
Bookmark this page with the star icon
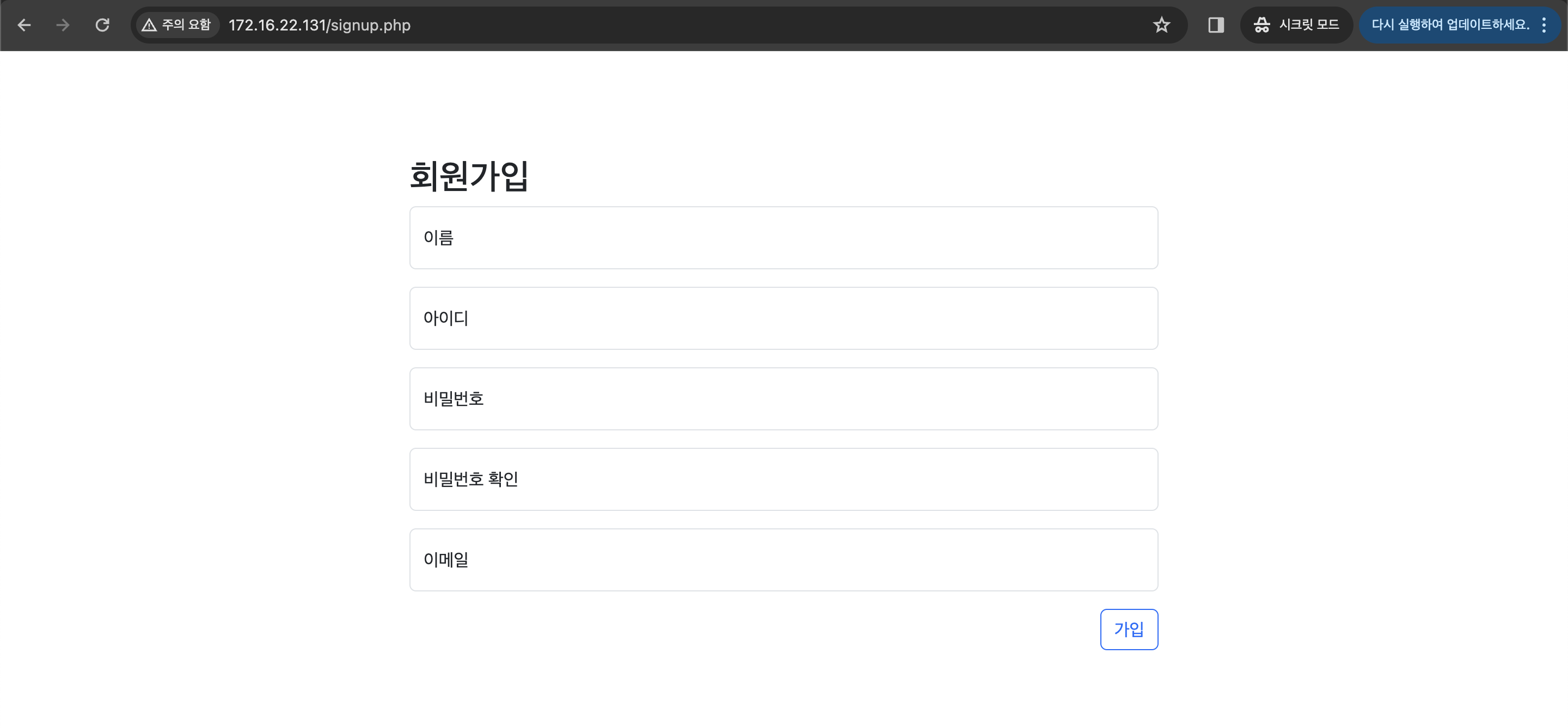pos(1161,25)
